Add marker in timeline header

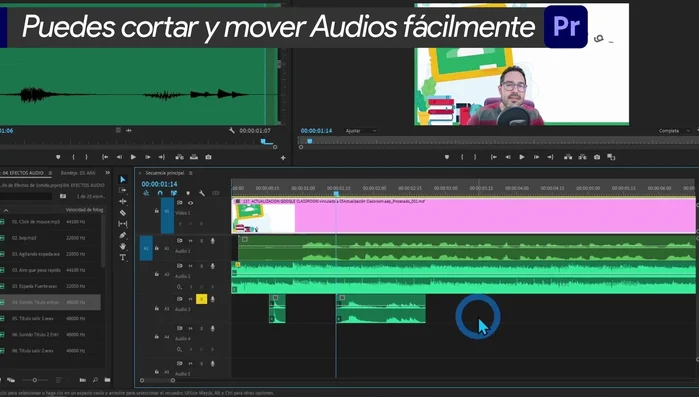click(188, 193)
